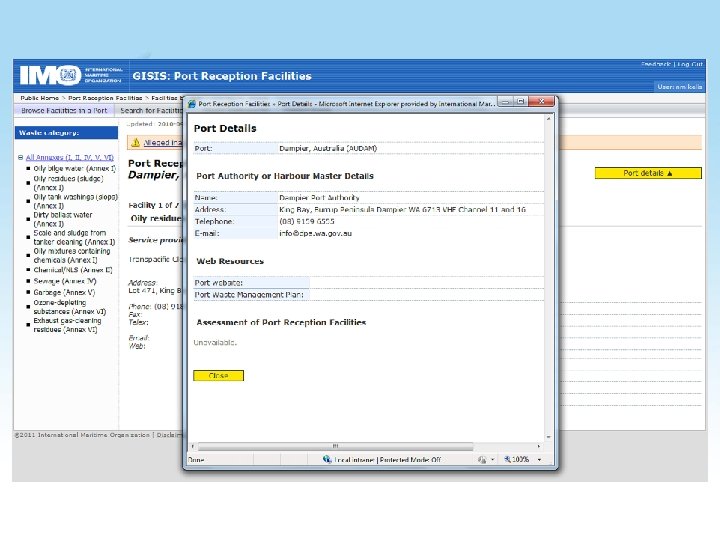The width and height of the screenshot is (720, 540).
Task: Click the Dampier Port Authority name value
Action: click(319, 197)
